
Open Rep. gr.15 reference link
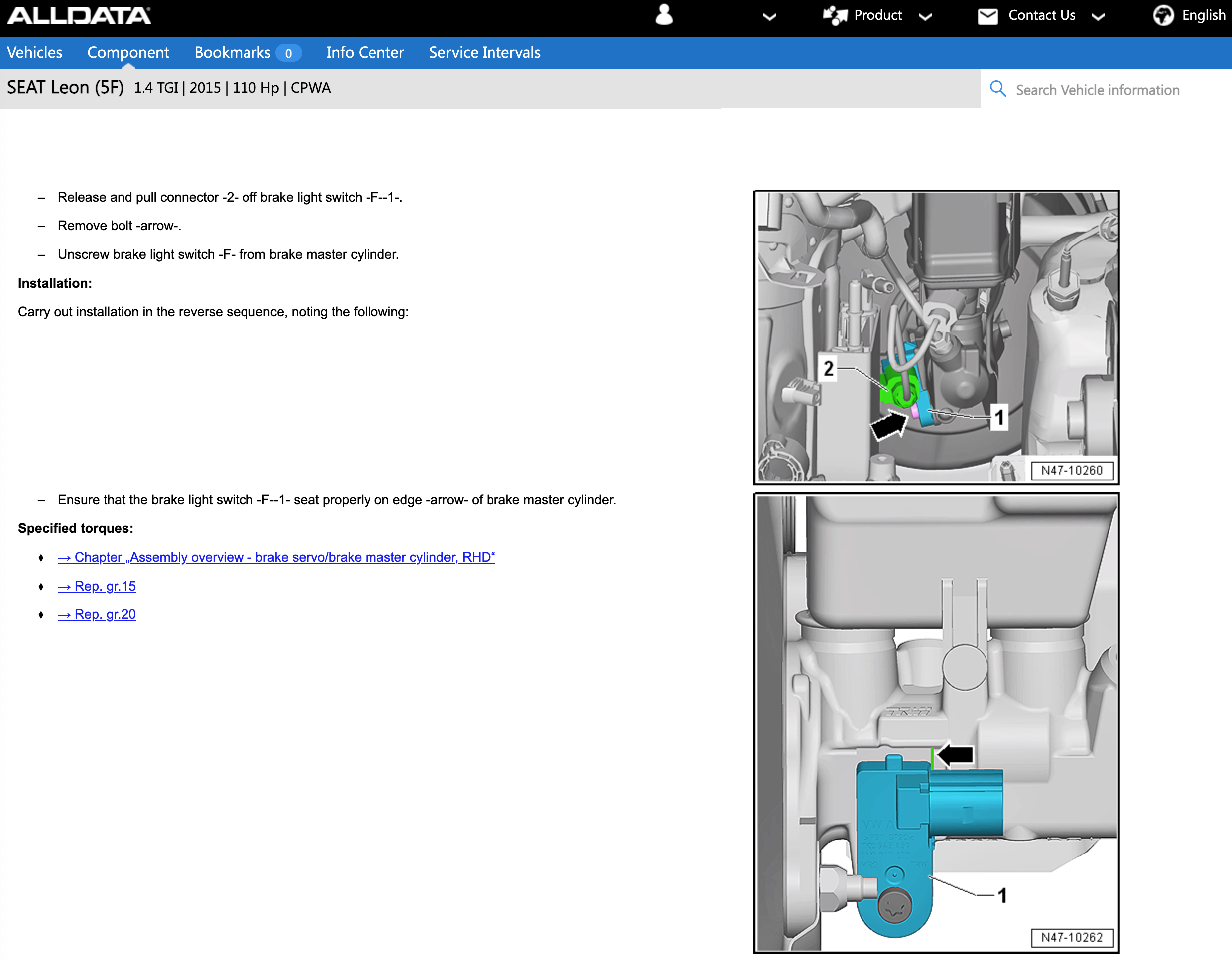click(x=97, y=585)
